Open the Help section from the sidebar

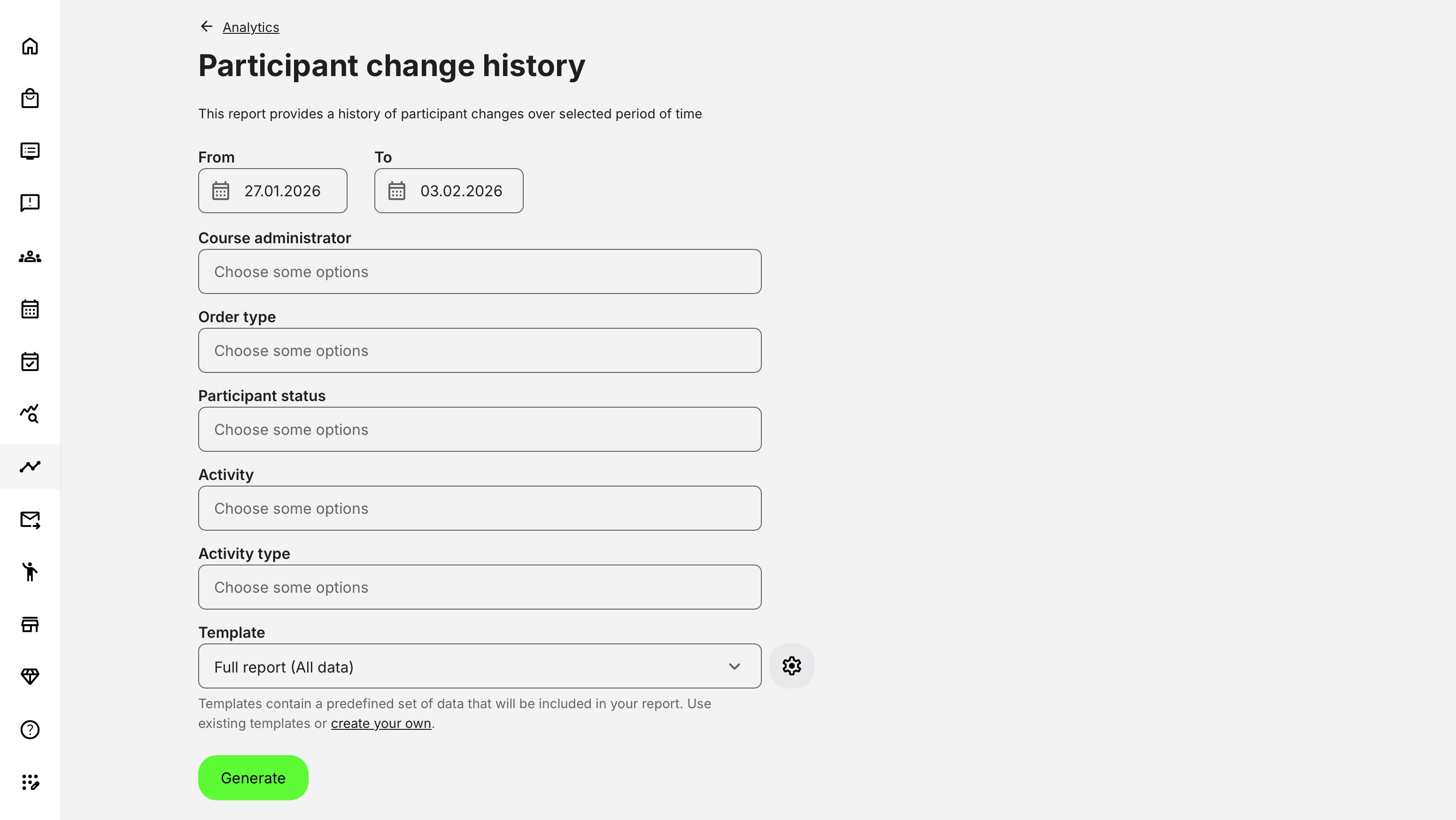point(30,729)
